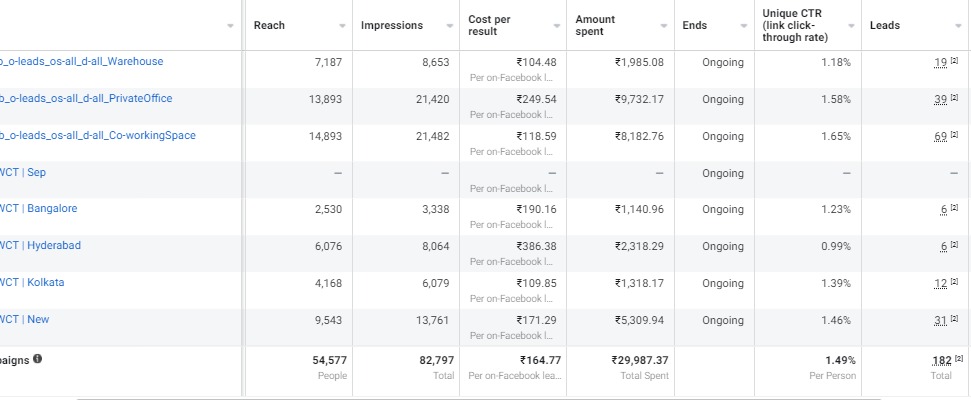Click footnote marker in Bangalore row leads
The height and width of the screenshot is (400, 971).
coord(954,209)
